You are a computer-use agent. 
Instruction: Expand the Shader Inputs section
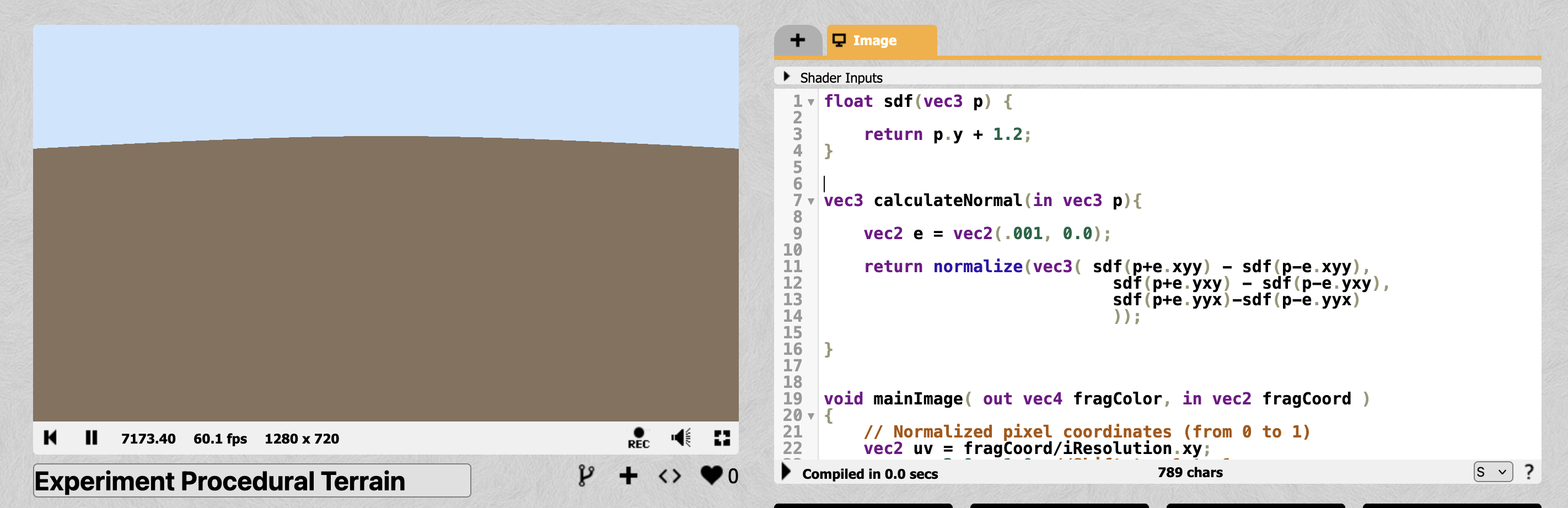point(786,77)
